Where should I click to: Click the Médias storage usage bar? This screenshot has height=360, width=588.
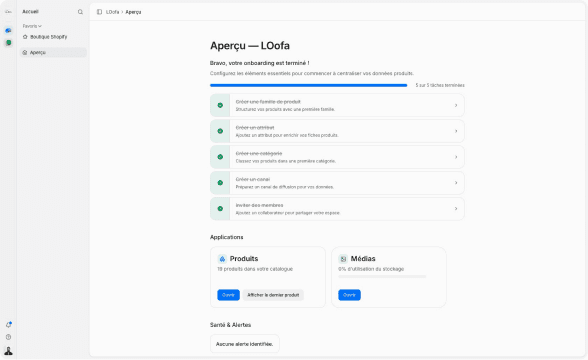point(382,276)
